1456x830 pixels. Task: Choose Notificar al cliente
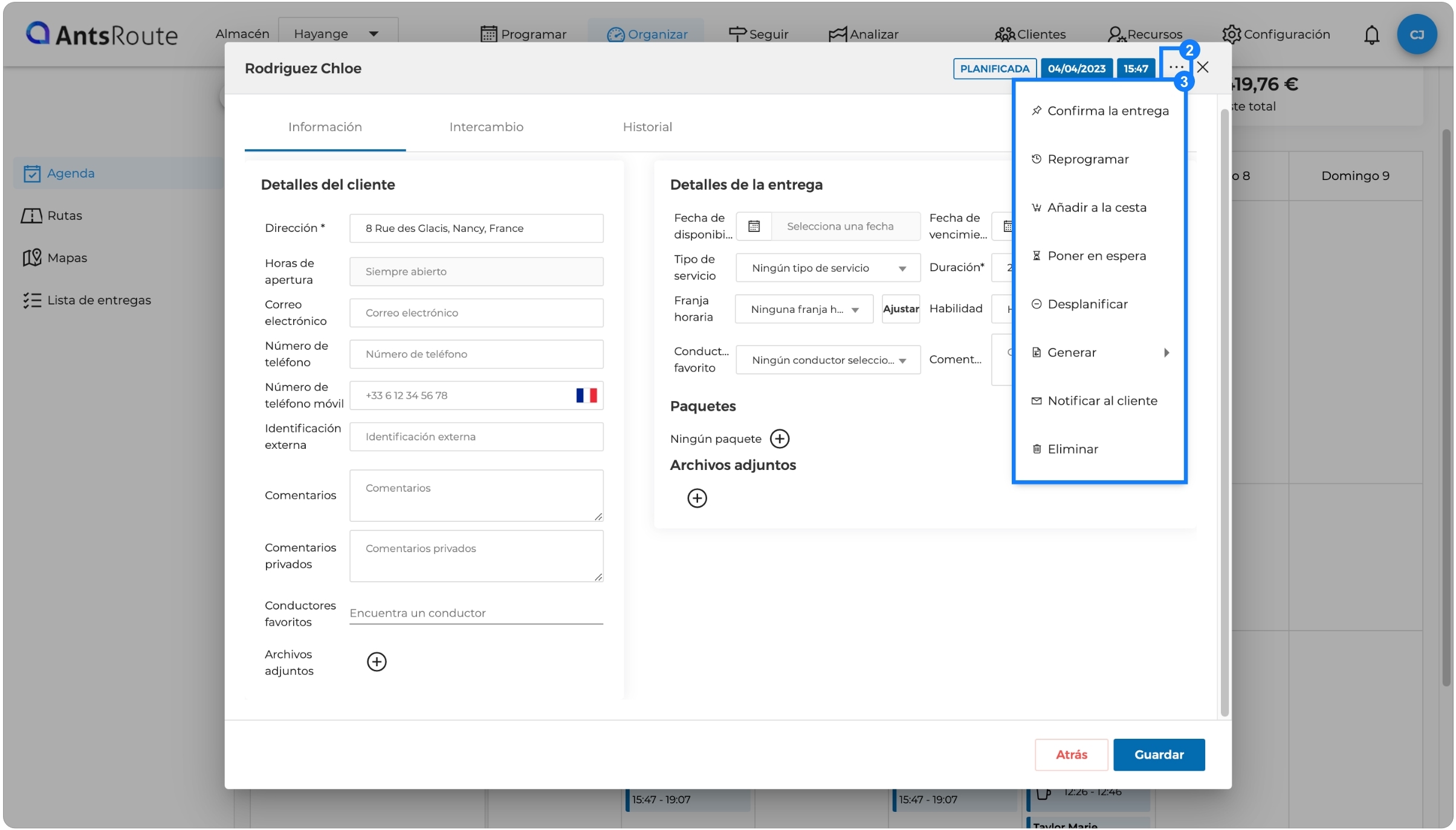(x=1099, y=401)
